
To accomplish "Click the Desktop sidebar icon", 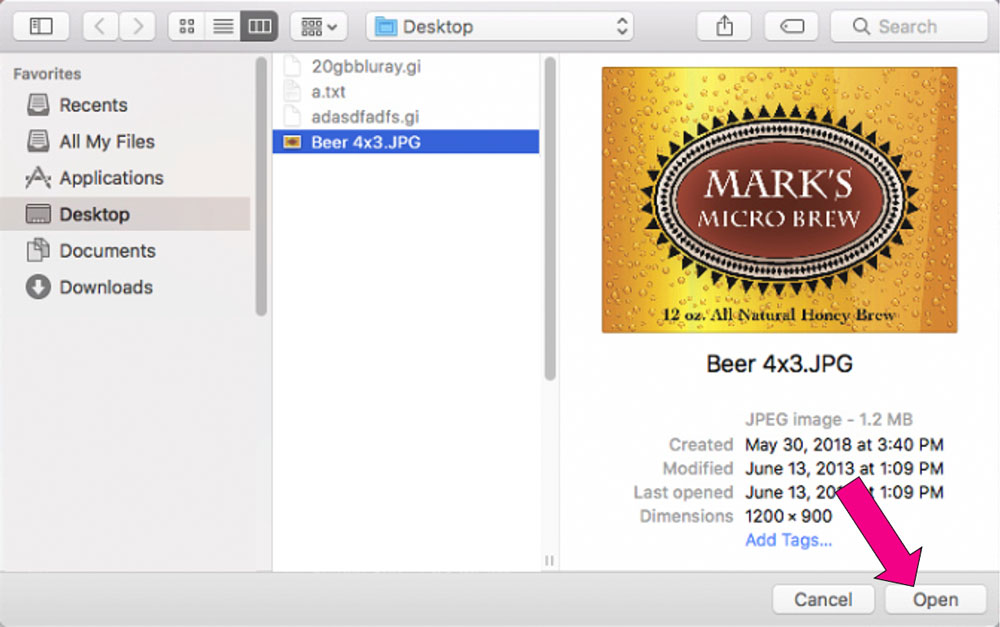I will point(38,214).
